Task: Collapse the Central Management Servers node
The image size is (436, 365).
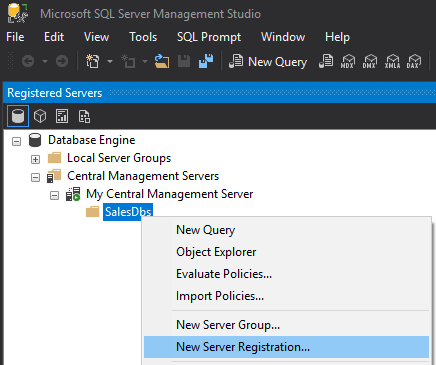Action: (x=35, y=177)
